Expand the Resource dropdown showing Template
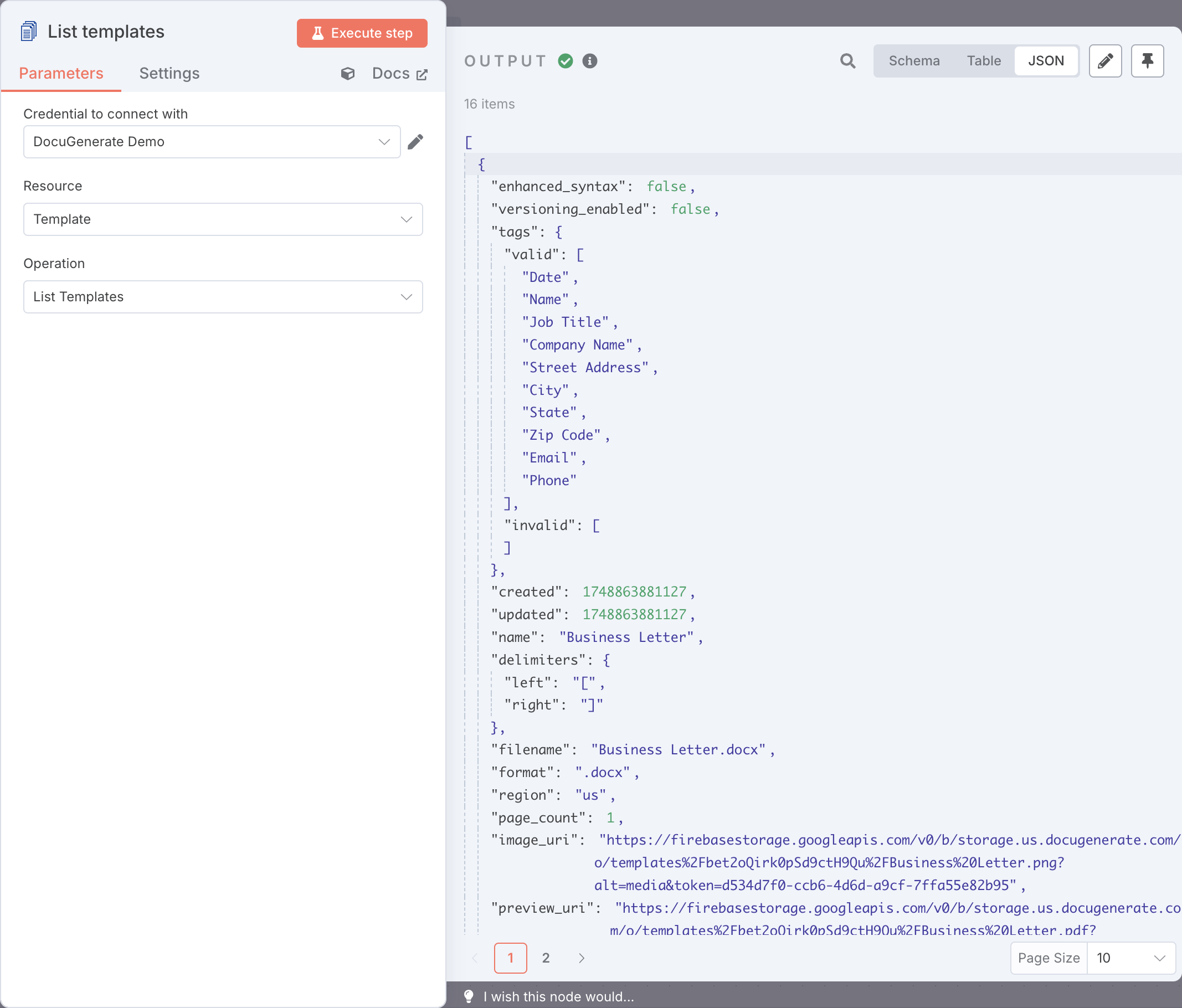 pyautogui.click(x=223, y=219)
